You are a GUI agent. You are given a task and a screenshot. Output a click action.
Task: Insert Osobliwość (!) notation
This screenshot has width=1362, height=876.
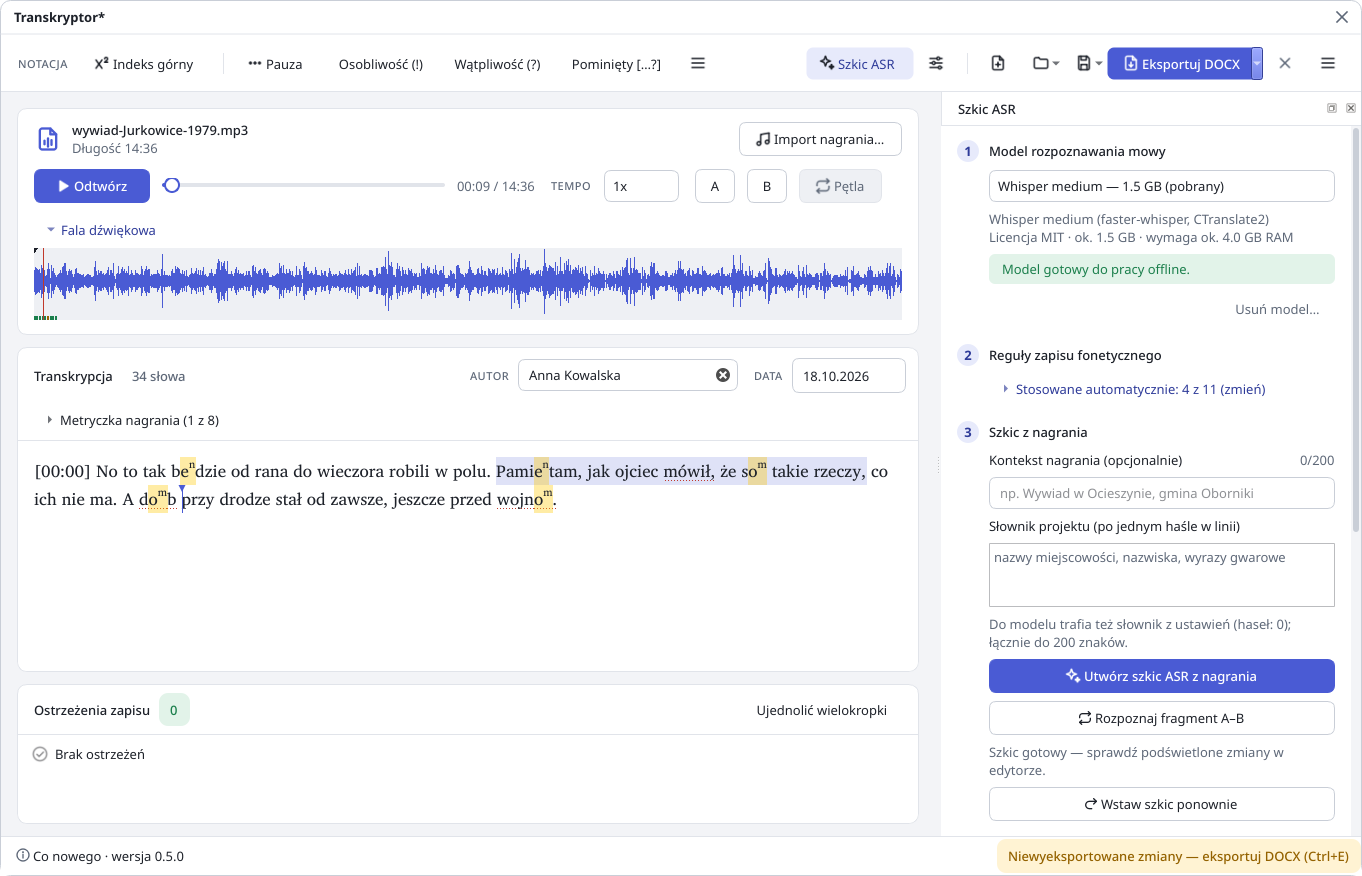tap(380, 64)
